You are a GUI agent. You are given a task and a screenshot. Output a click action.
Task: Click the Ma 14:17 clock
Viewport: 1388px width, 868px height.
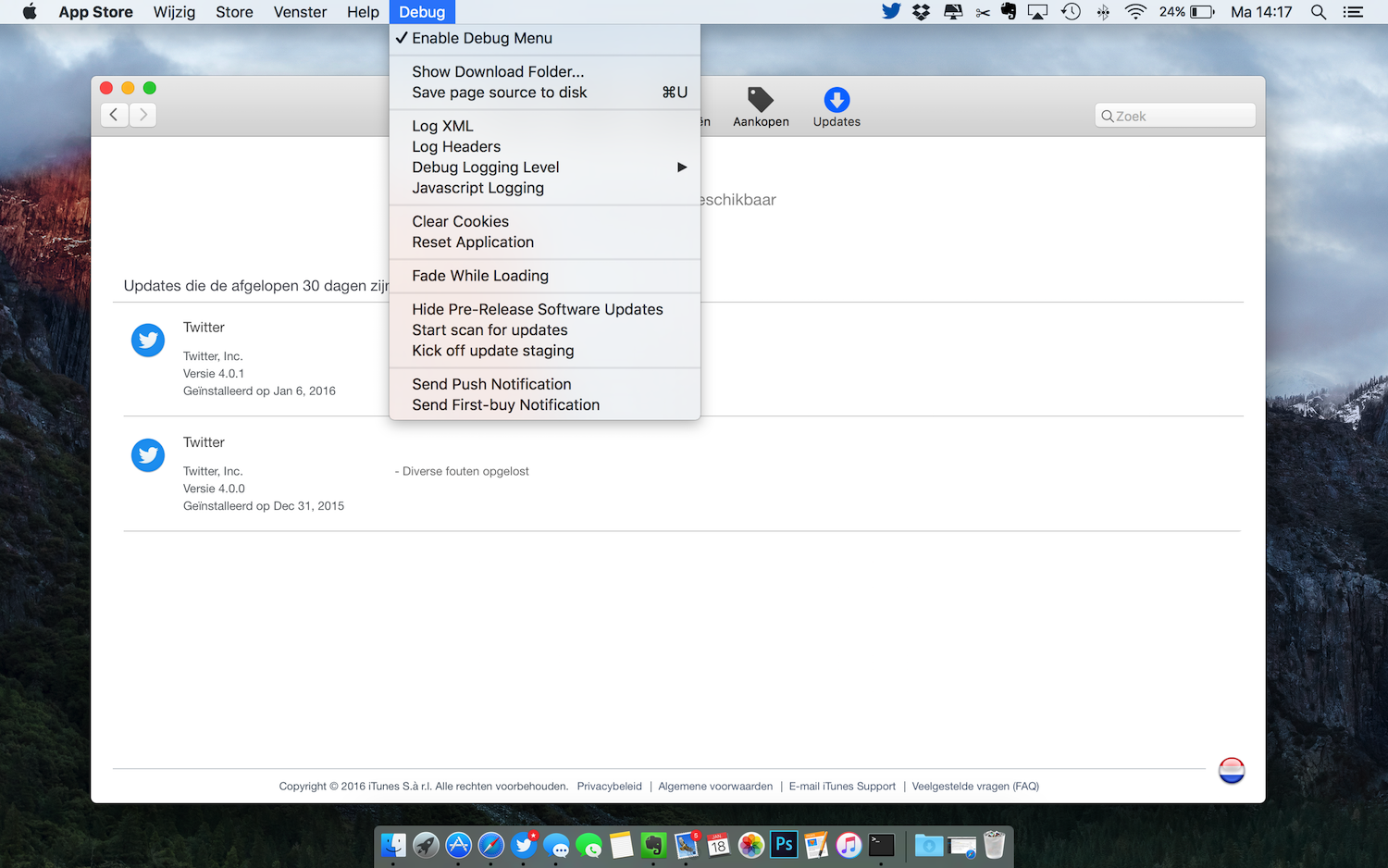(x=1261, y=12)
